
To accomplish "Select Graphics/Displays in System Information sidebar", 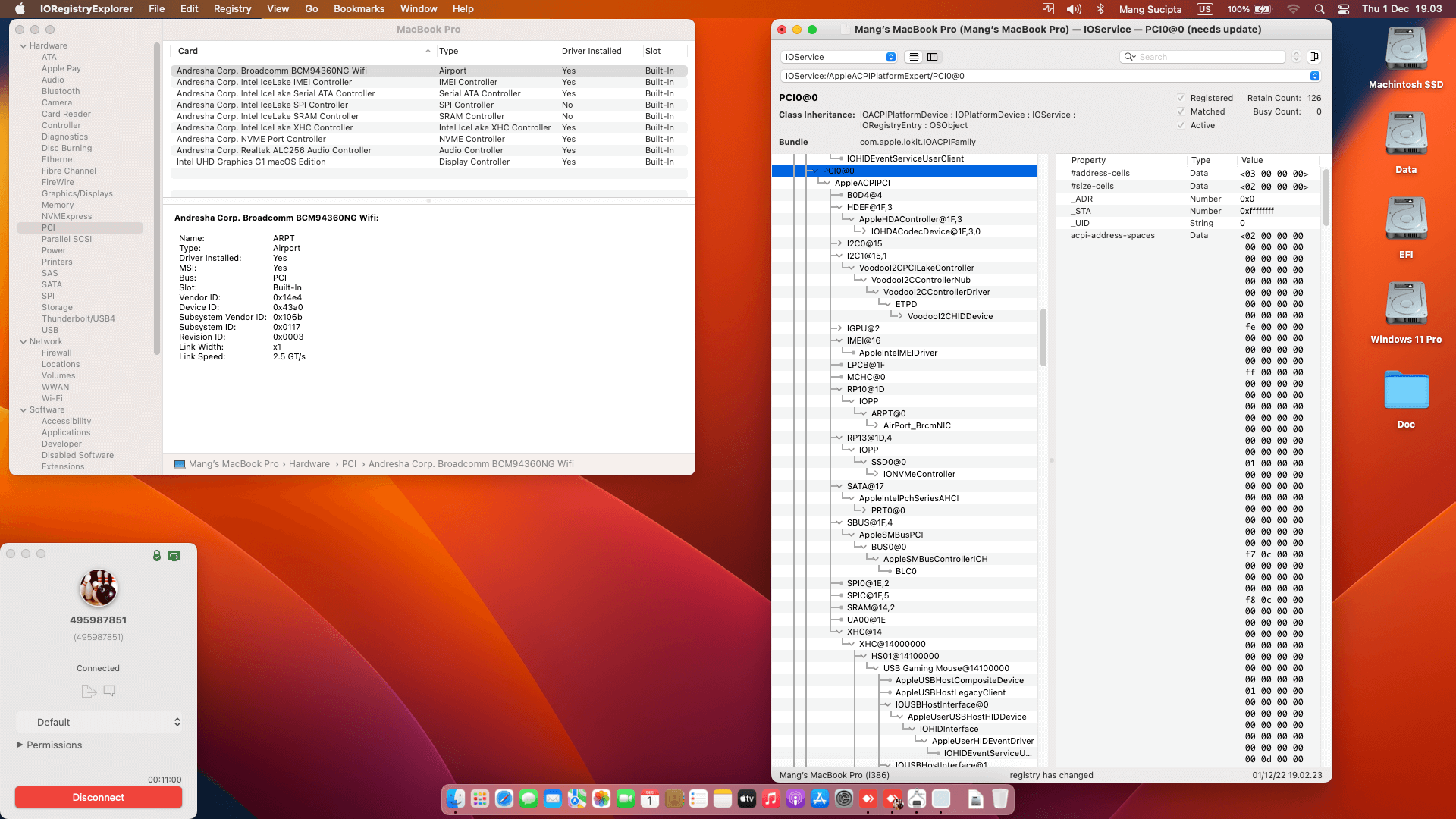I will coord(77,194).
